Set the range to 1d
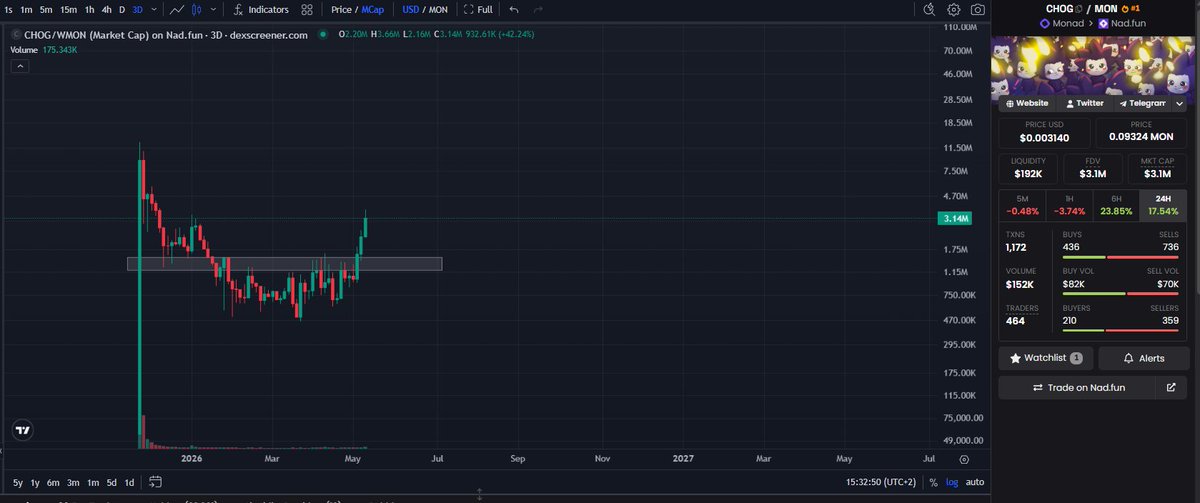Screen dimensions: 1200x503 (130, 482)
